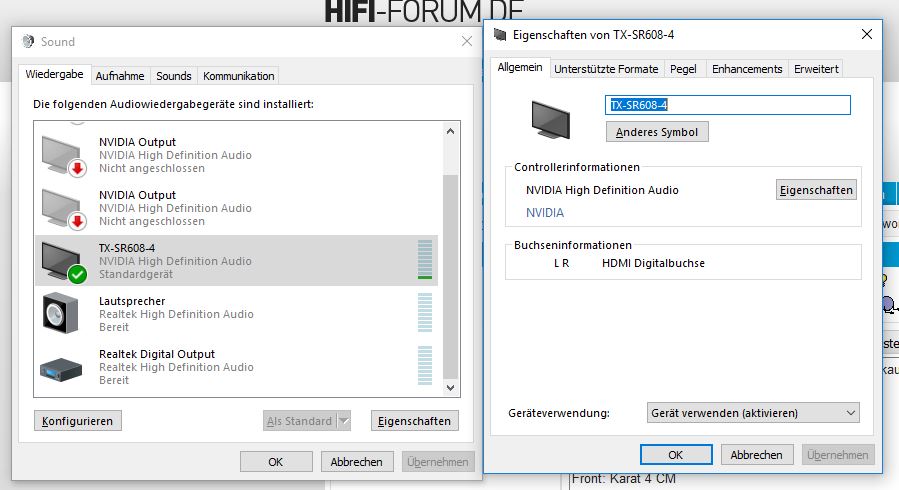
Task: Switch to the Sounds tab
Action: (x=174, y=76)
